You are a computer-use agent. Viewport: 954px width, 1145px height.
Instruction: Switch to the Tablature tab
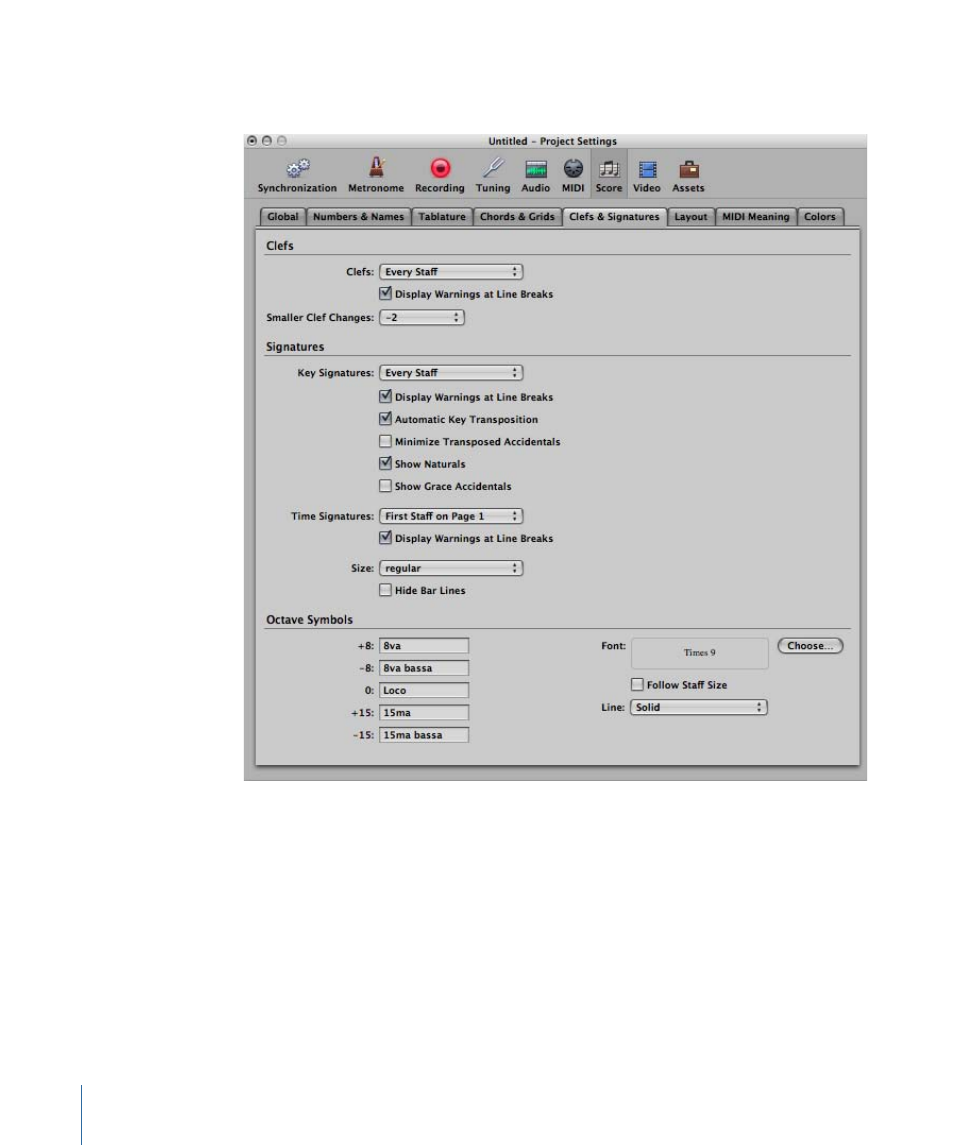[x=442, y=217]
